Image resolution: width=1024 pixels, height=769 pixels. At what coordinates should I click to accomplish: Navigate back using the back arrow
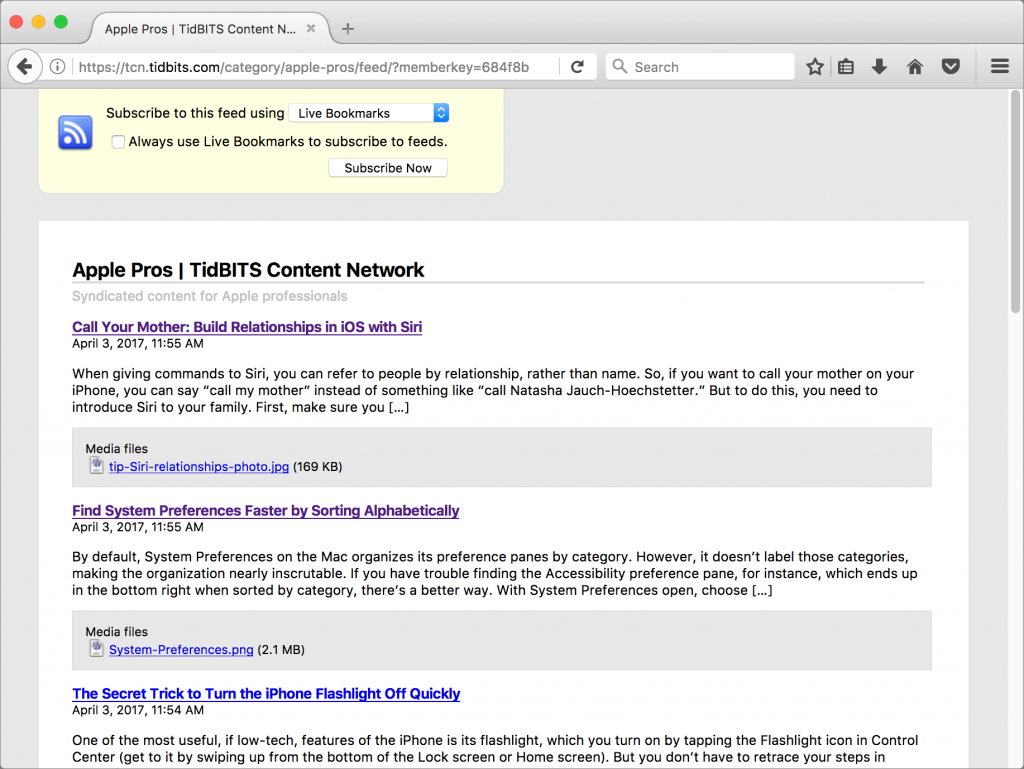(25, 66)
